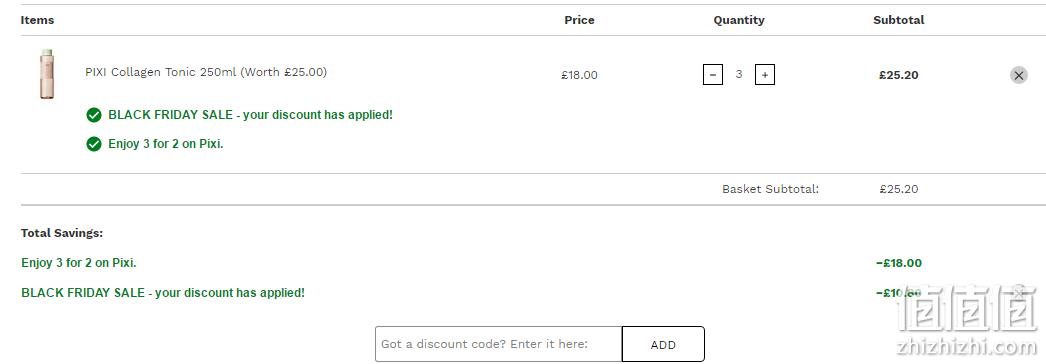The height and width of the screenshot is (364, 1046).
Task: Click the discount code input field
Action: pos(498,344)
